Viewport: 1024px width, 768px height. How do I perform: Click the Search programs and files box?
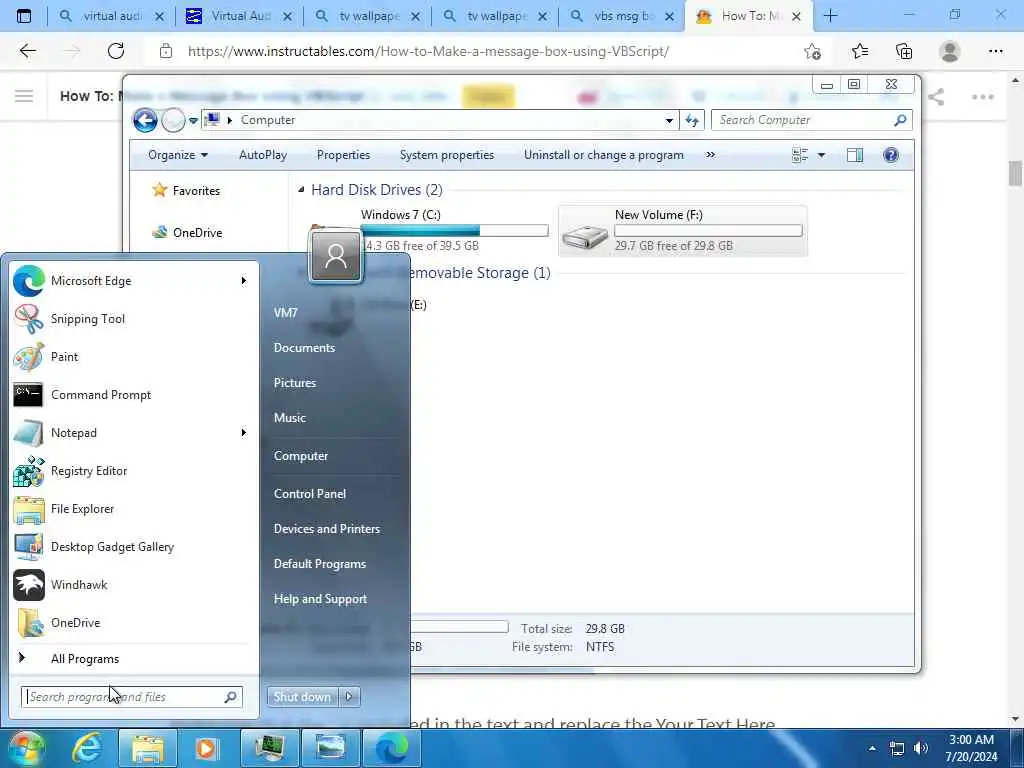pos(132,697)
